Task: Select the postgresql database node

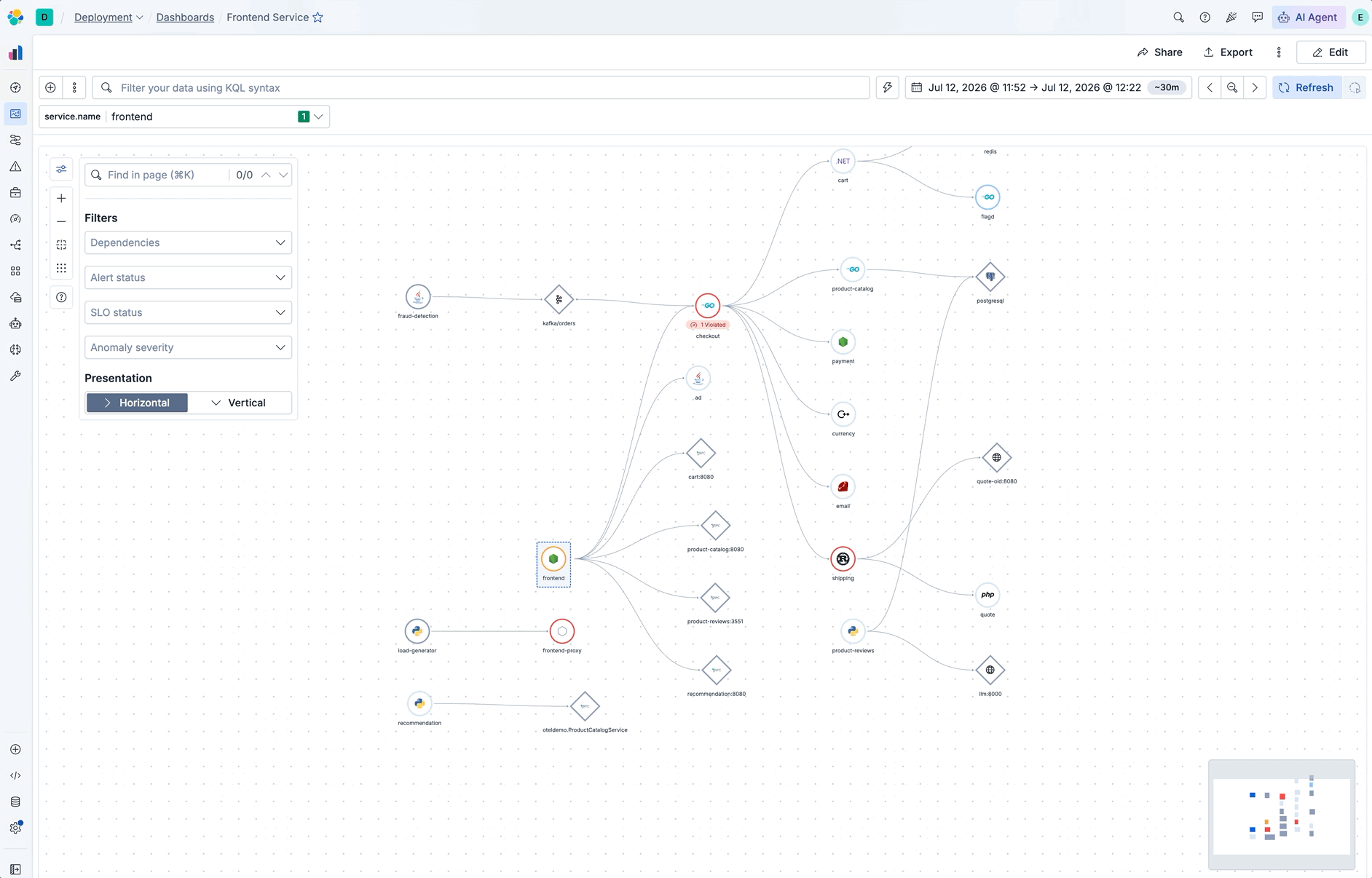Action: [x=990, y=277]
